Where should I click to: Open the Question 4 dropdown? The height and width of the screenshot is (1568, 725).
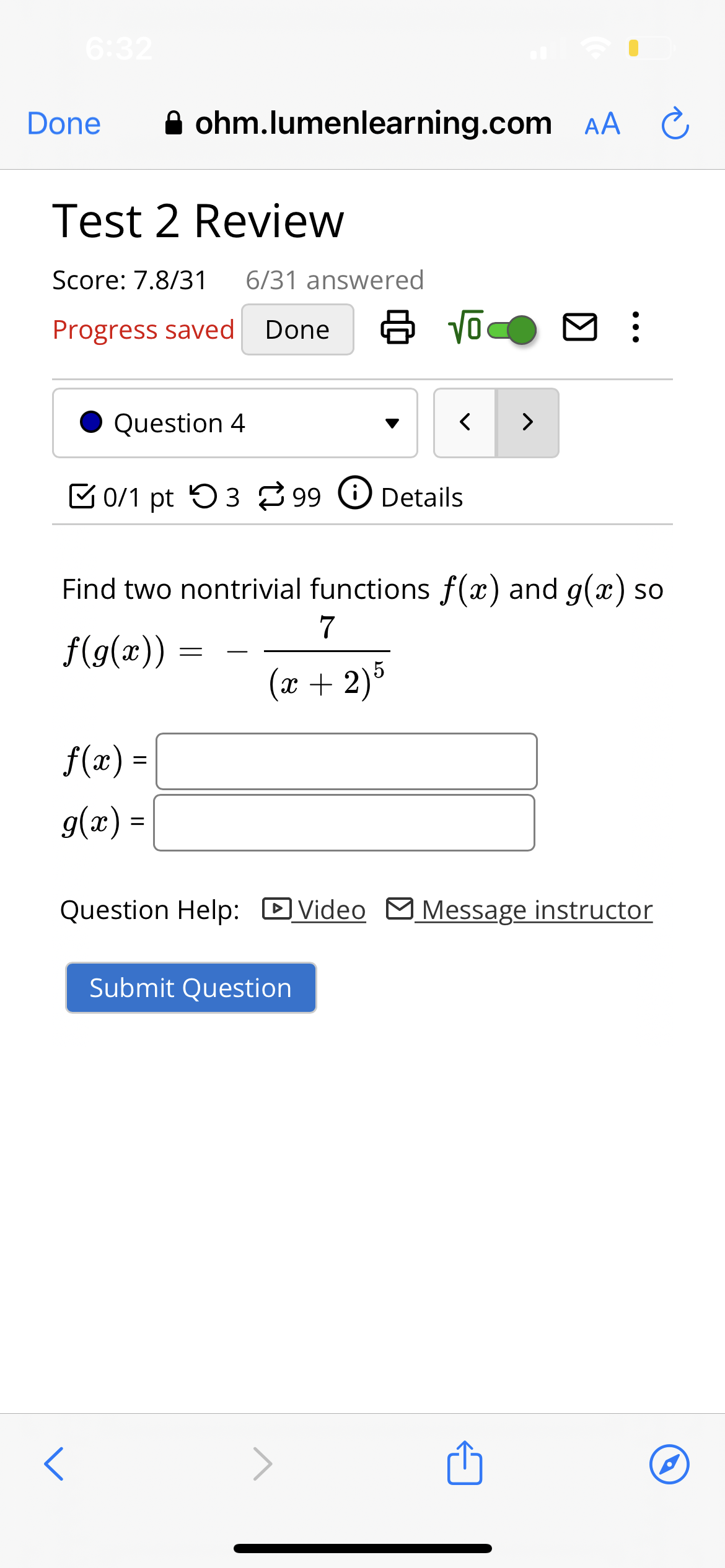[x=234, y=422]
